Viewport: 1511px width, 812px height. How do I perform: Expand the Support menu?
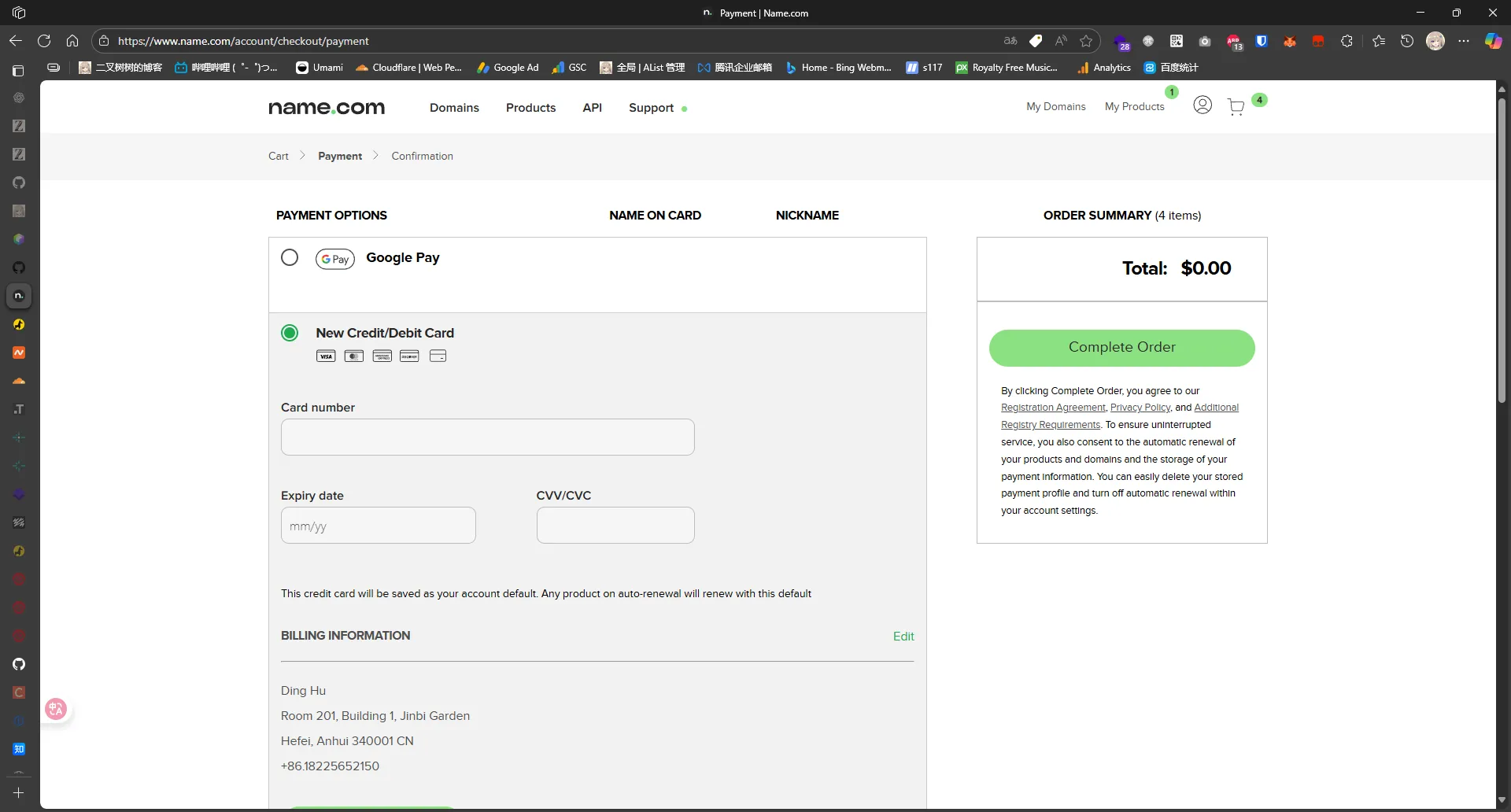(x=651, y=108)
